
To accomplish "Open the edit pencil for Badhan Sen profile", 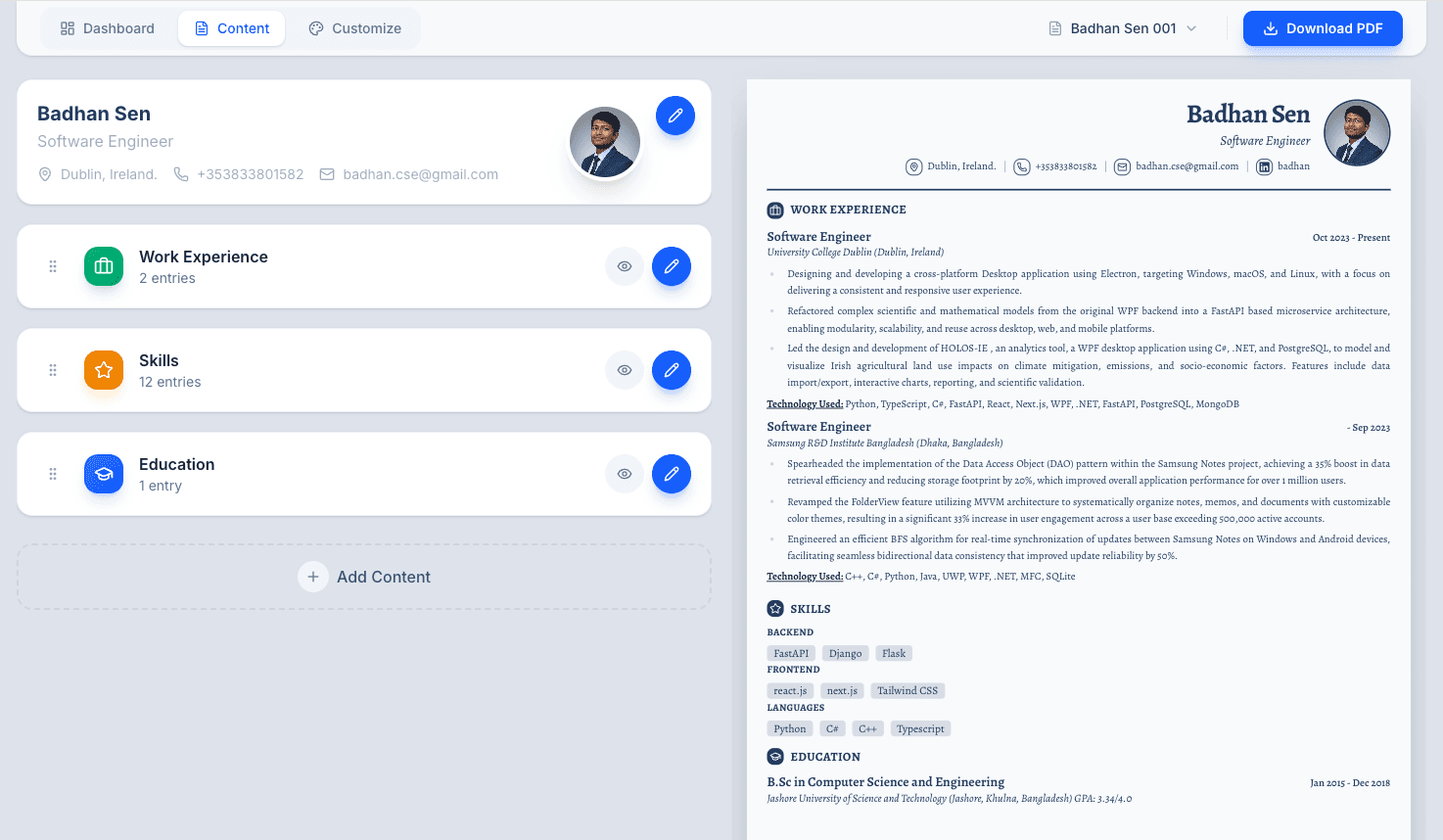I will coord(675,116).
